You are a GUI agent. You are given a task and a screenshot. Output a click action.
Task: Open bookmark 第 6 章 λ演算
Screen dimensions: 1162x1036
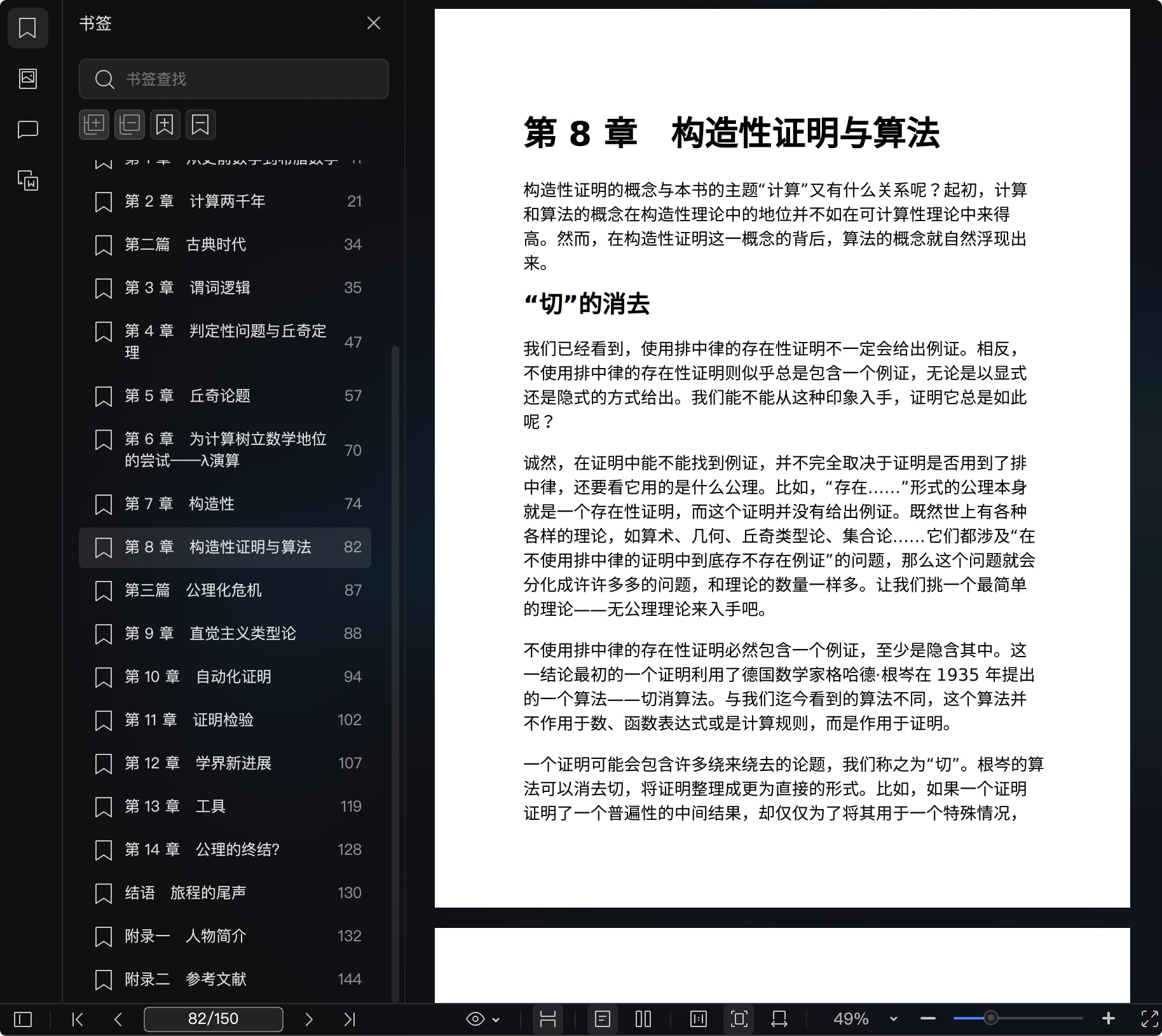(225, 450)
